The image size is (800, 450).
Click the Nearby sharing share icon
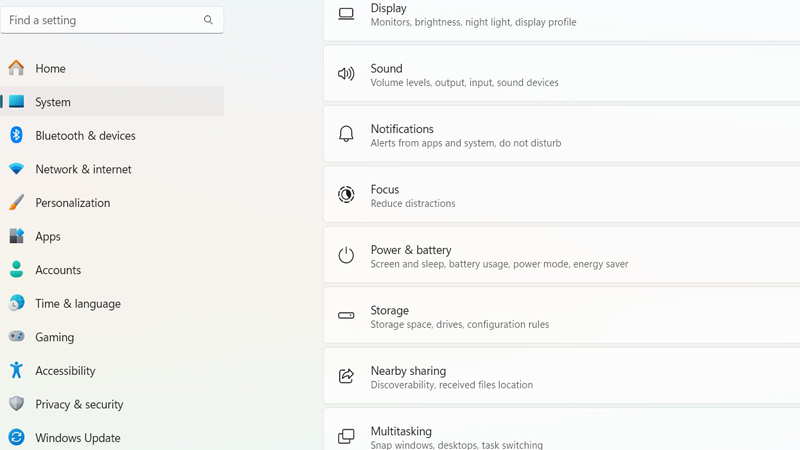pyautogui.click(x=346, y=376)
